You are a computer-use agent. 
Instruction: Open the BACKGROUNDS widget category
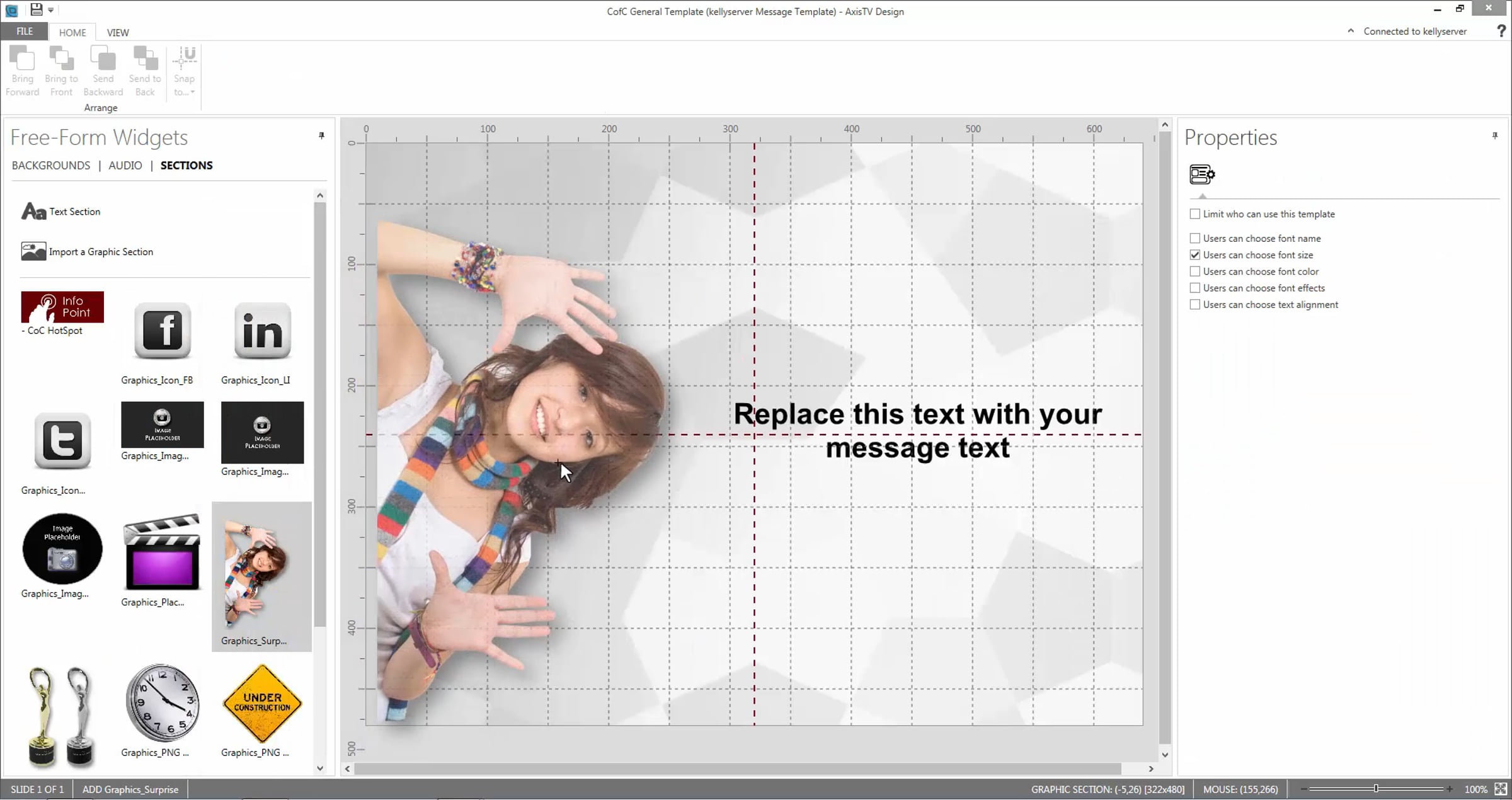[x=51, y=165]
